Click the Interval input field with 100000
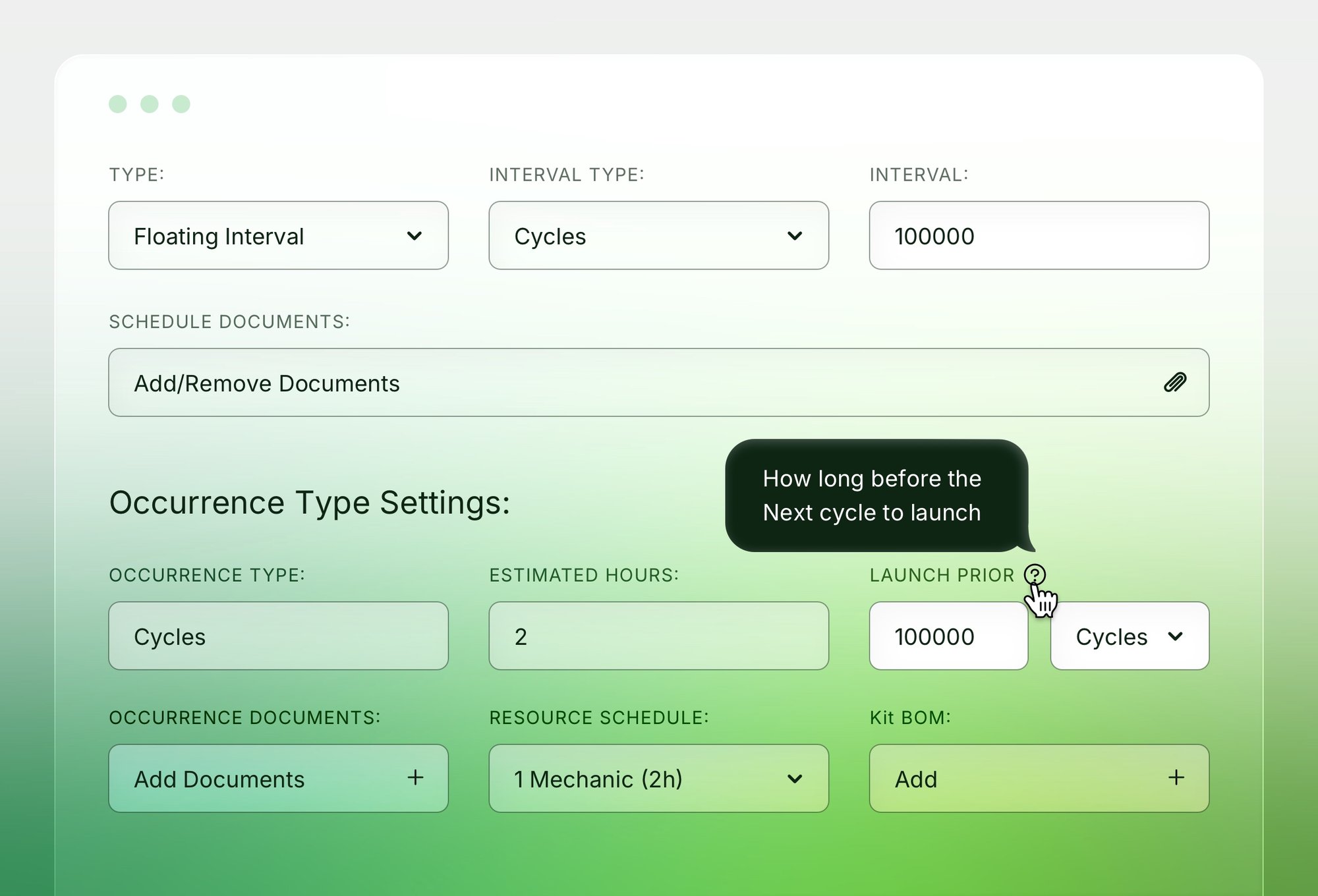1318x896 pixels. (x=1039, y=235)
